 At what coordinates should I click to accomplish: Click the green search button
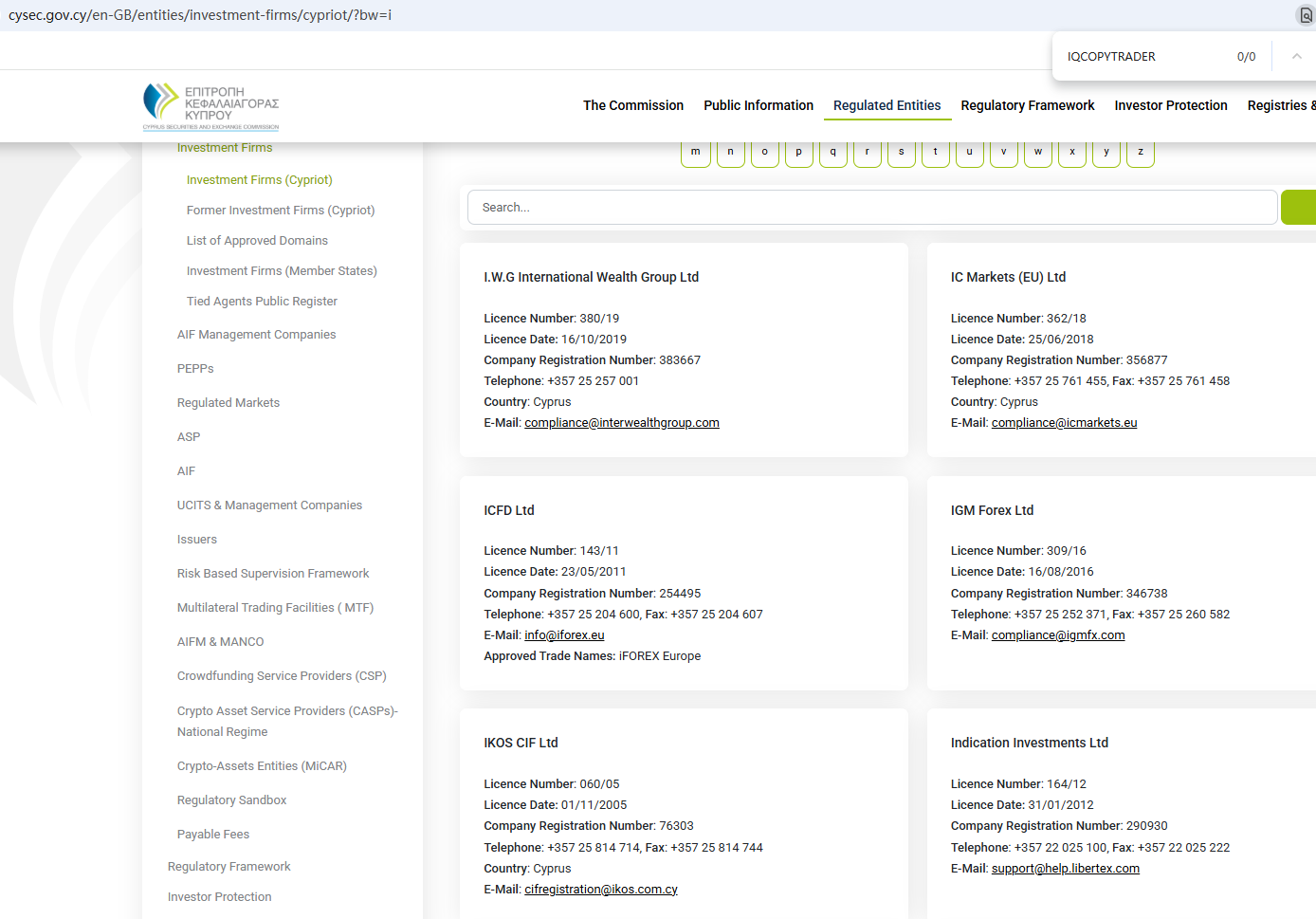click(1299, 208)
